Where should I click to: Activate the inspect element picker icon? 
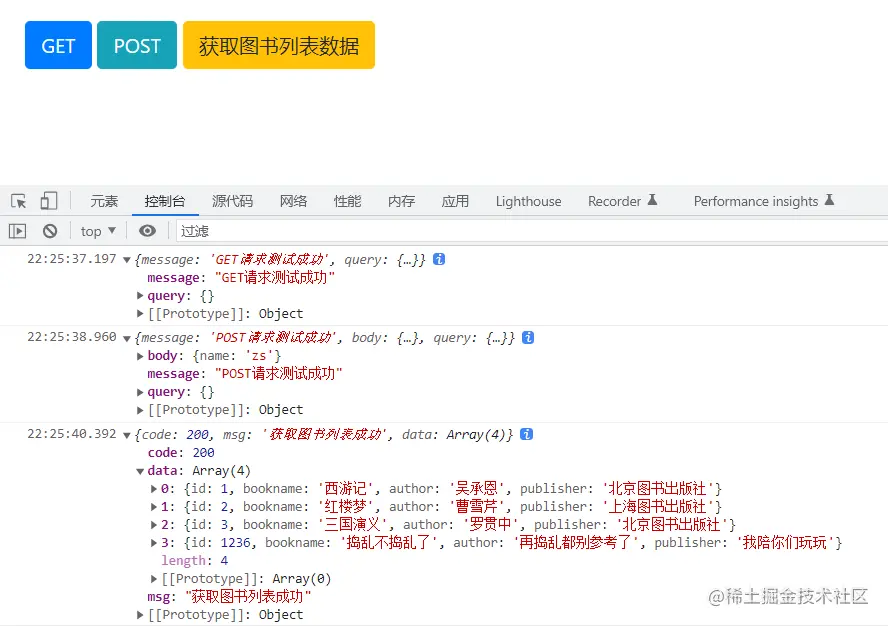click(18, 201)
